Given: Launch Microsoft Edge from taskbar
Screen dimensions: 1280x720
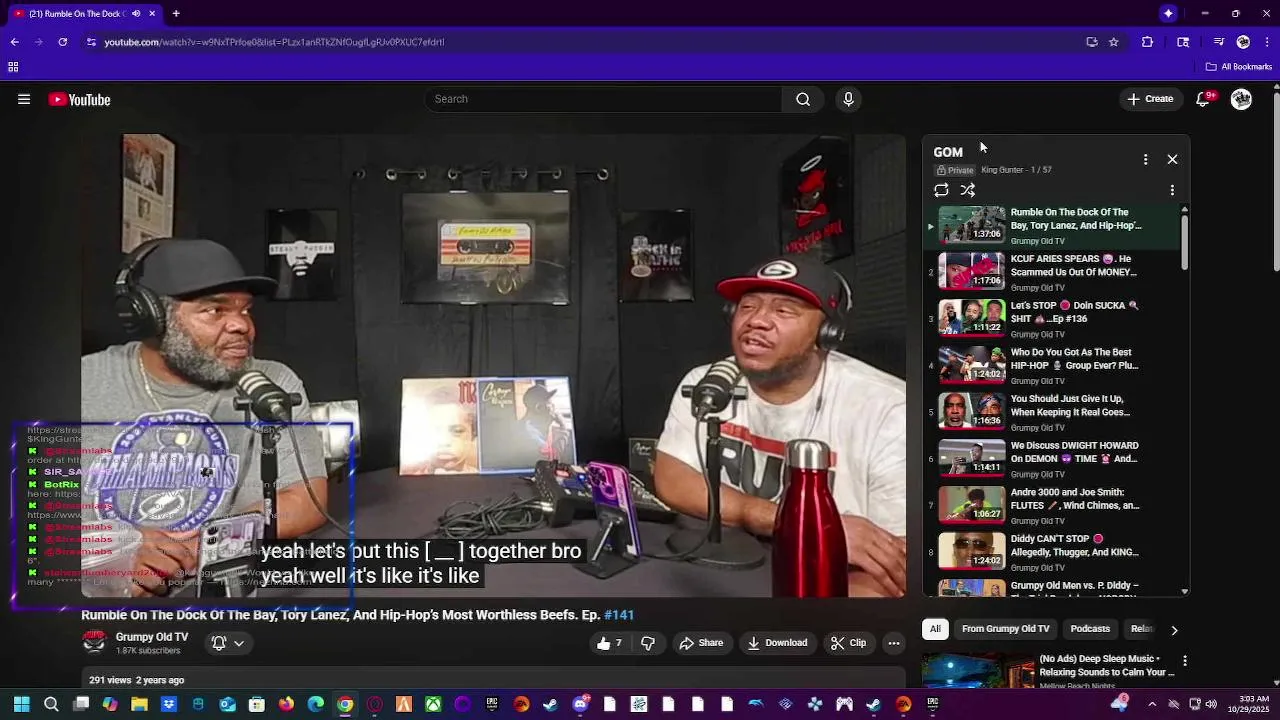Looking at the screenshot, I should click(x=316, y=704).
